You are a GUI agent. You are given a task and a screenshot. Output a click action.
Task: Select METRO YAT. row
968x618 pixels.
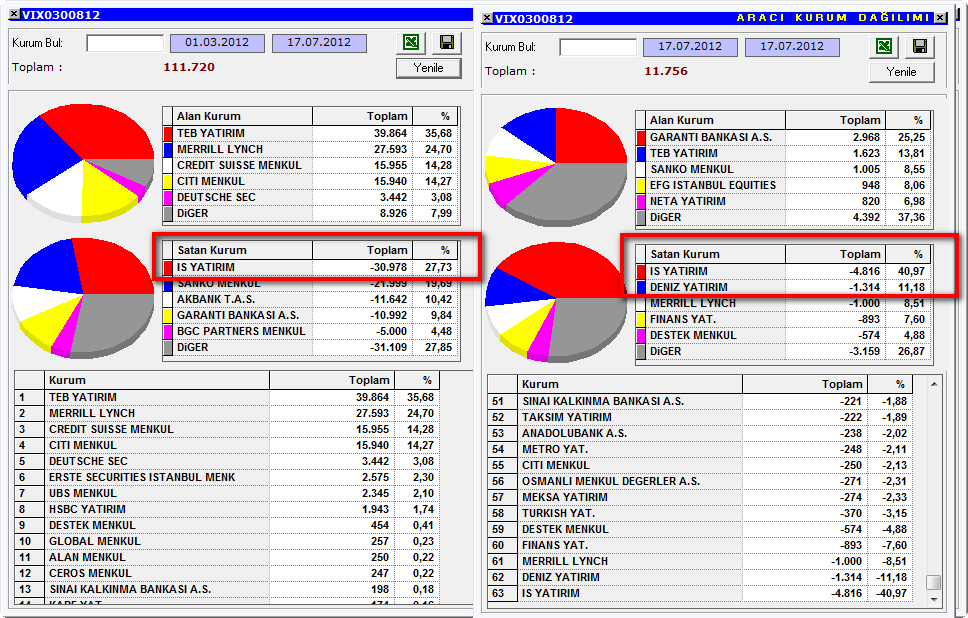pyautogui.click(x=700, y=449)
